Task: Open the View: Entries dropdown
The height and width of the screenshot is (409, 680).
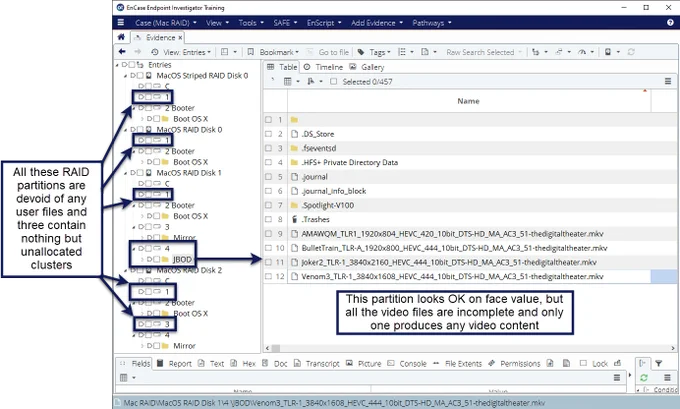Action: click(186, 52)
